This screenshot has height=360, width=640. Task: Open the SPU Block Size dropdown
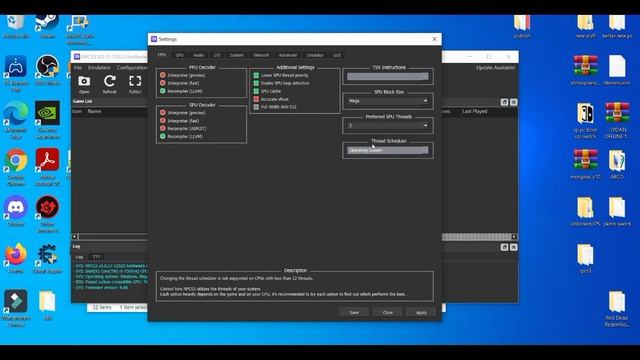(x=387, y=101)
